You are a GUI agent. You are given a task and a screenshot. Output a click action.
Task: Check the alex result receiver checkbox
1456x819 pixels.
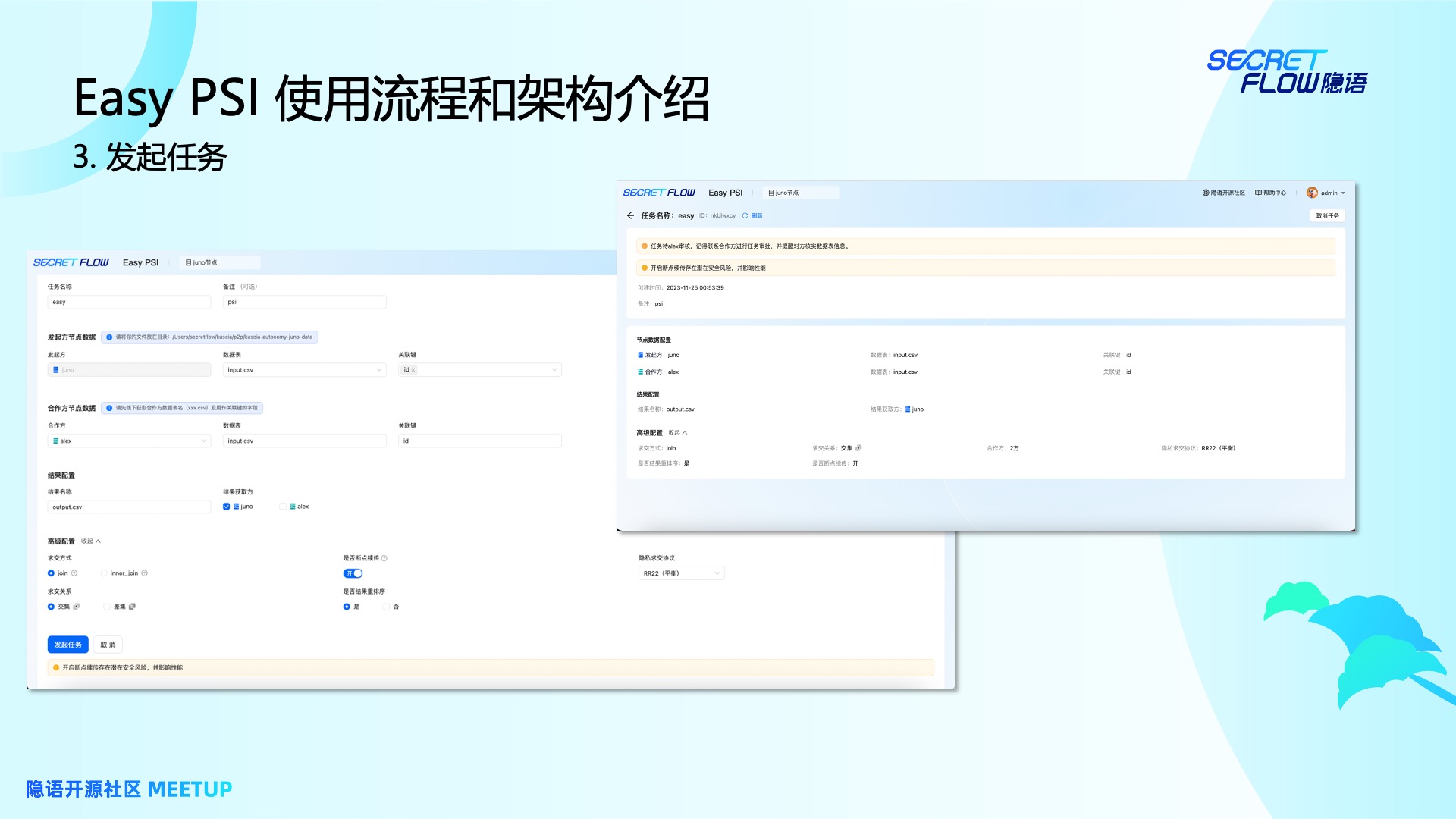pyautogui.click(x=283, y=507)
